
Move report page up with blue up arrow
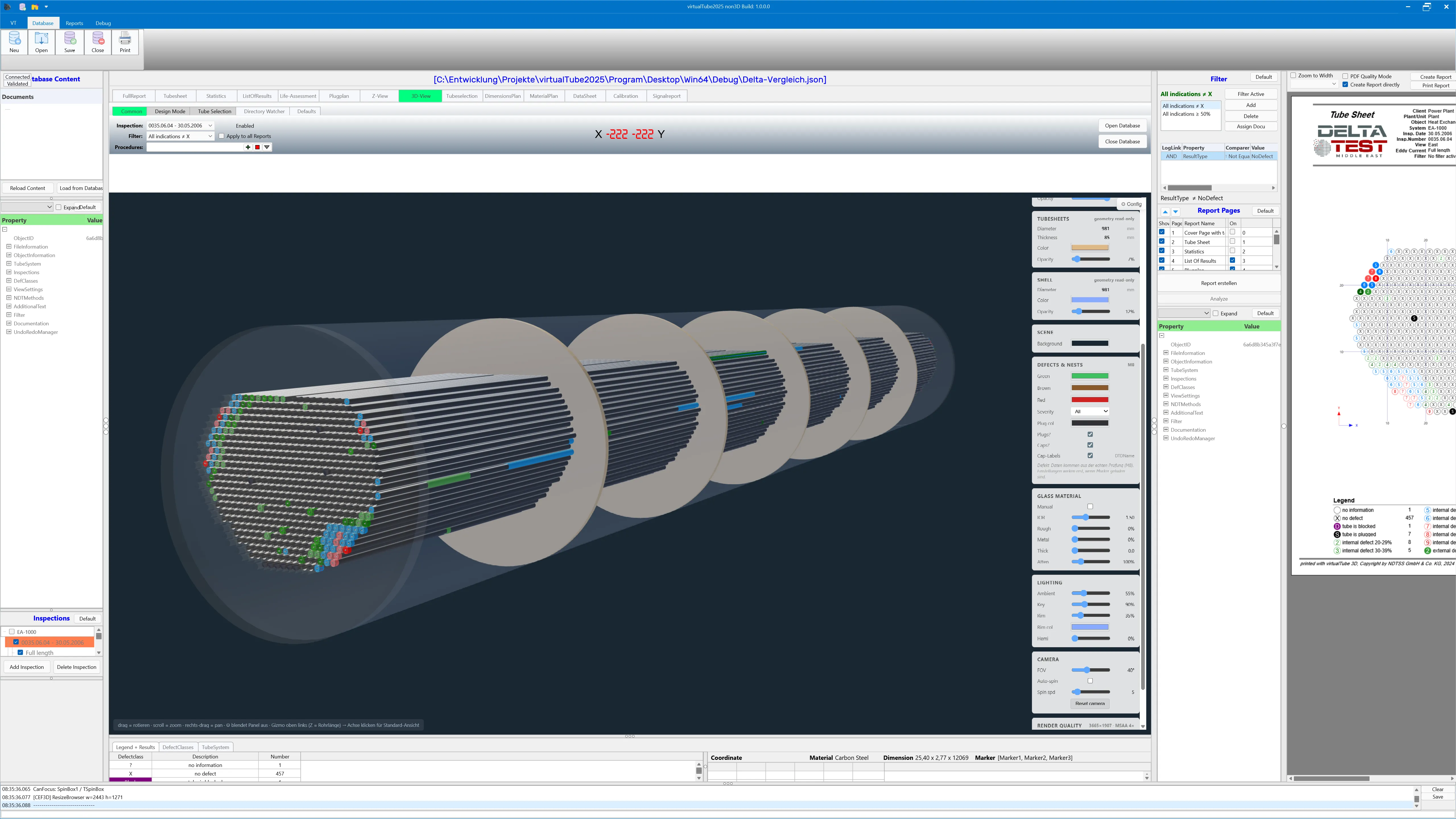click(1165, 211)
